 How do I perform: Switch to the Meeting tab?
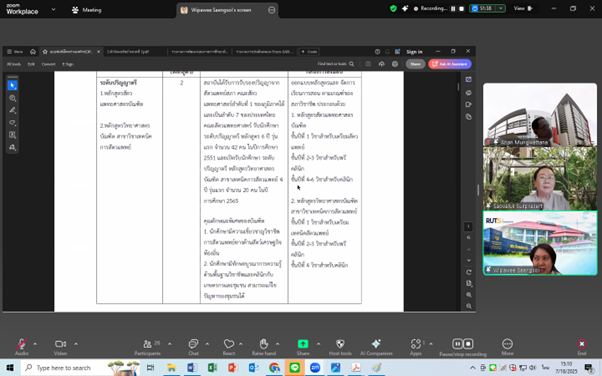point(87,10)
